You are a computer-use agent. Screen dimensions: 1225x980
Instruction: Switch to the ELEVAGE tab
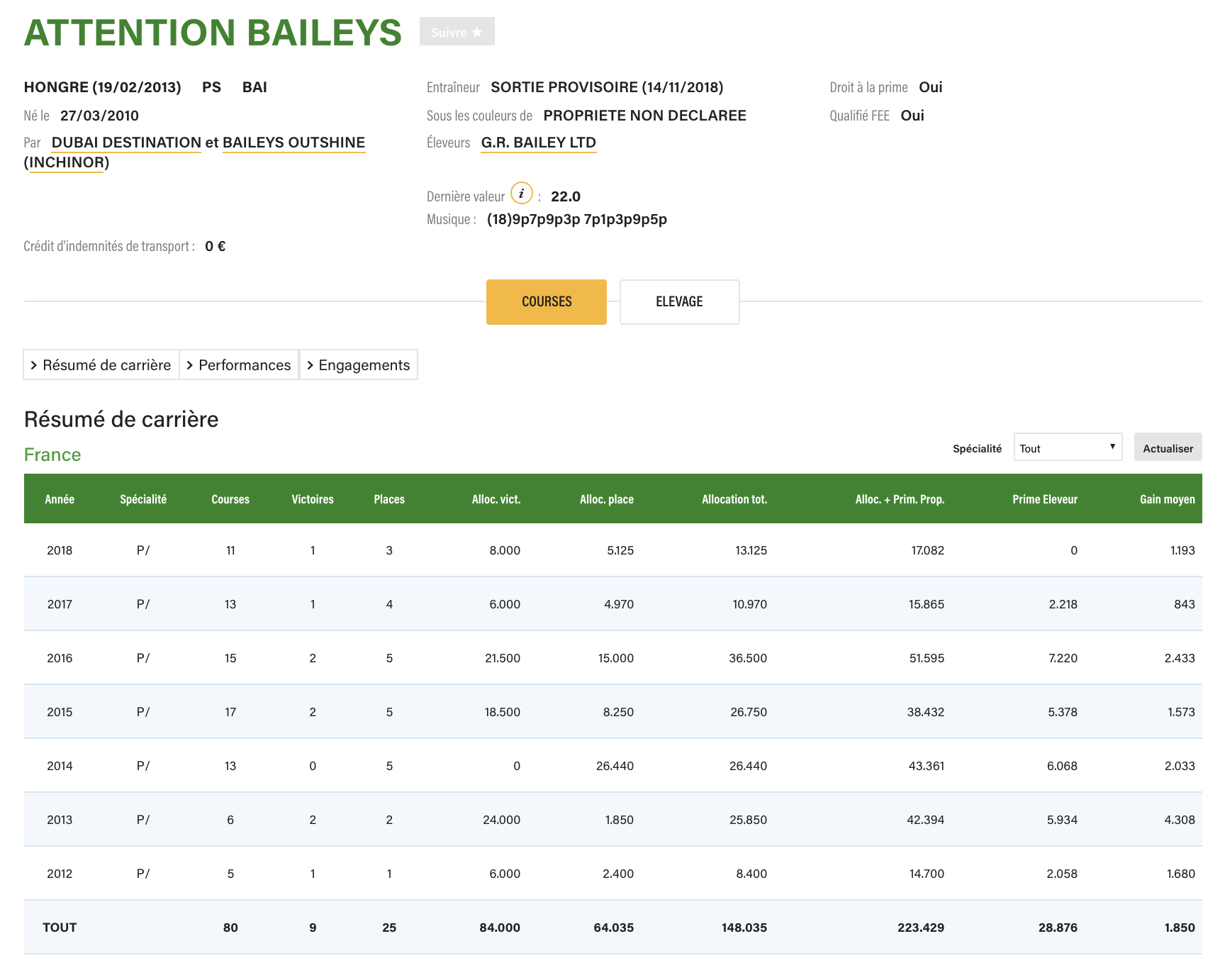click(679, 302)
